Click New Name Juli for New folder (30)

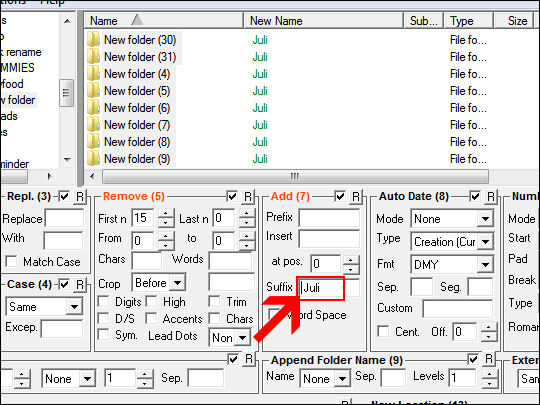(x=260, y=40)
